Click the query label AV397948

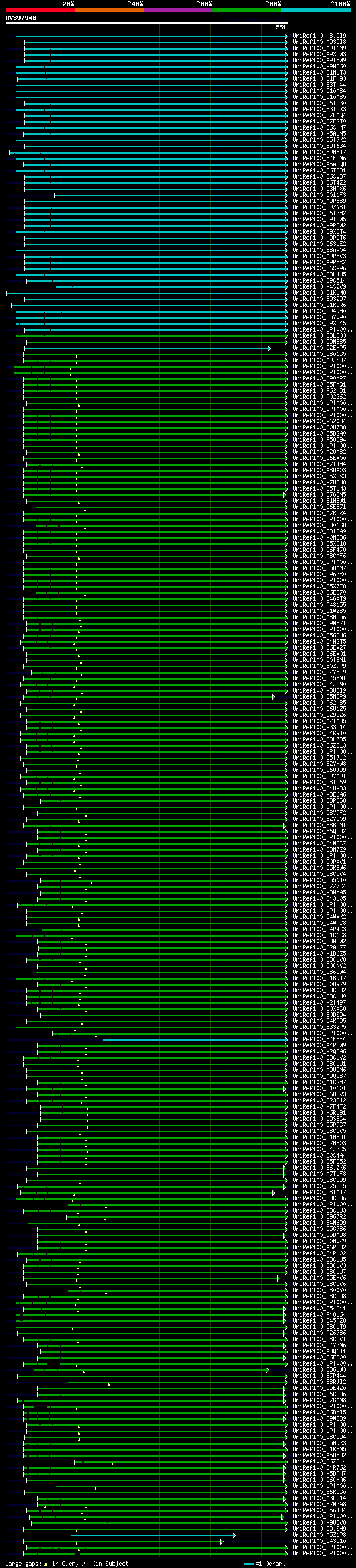[21, 18]
